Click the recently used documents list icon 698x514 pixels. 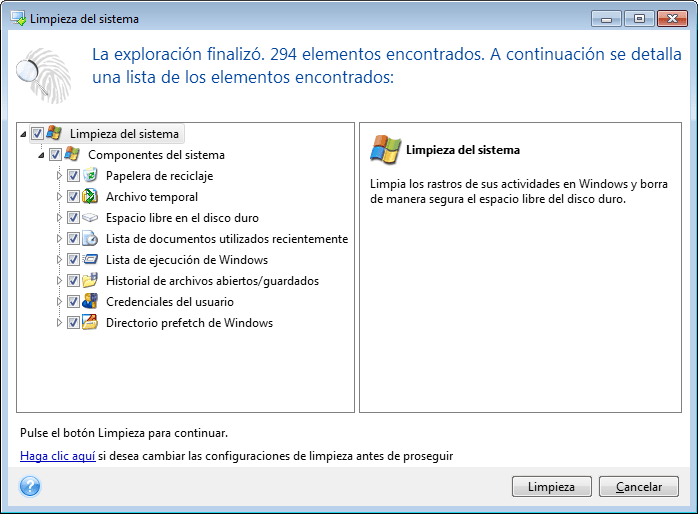pos(90,239)
